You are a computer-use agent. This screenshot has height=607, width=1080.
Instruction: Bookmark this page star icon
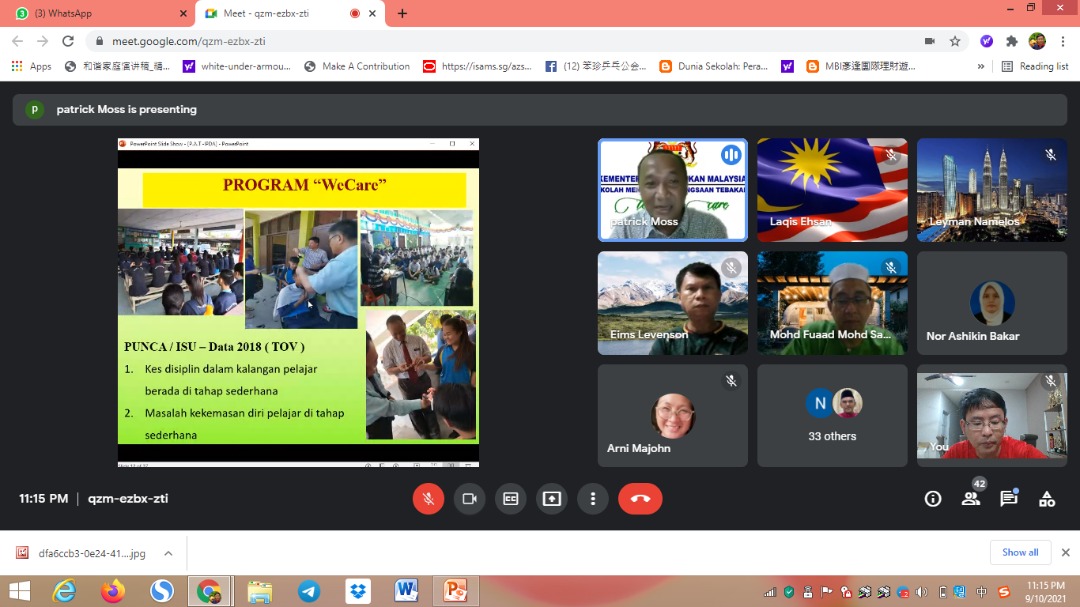pyautogui.click(x=955, y=41)
